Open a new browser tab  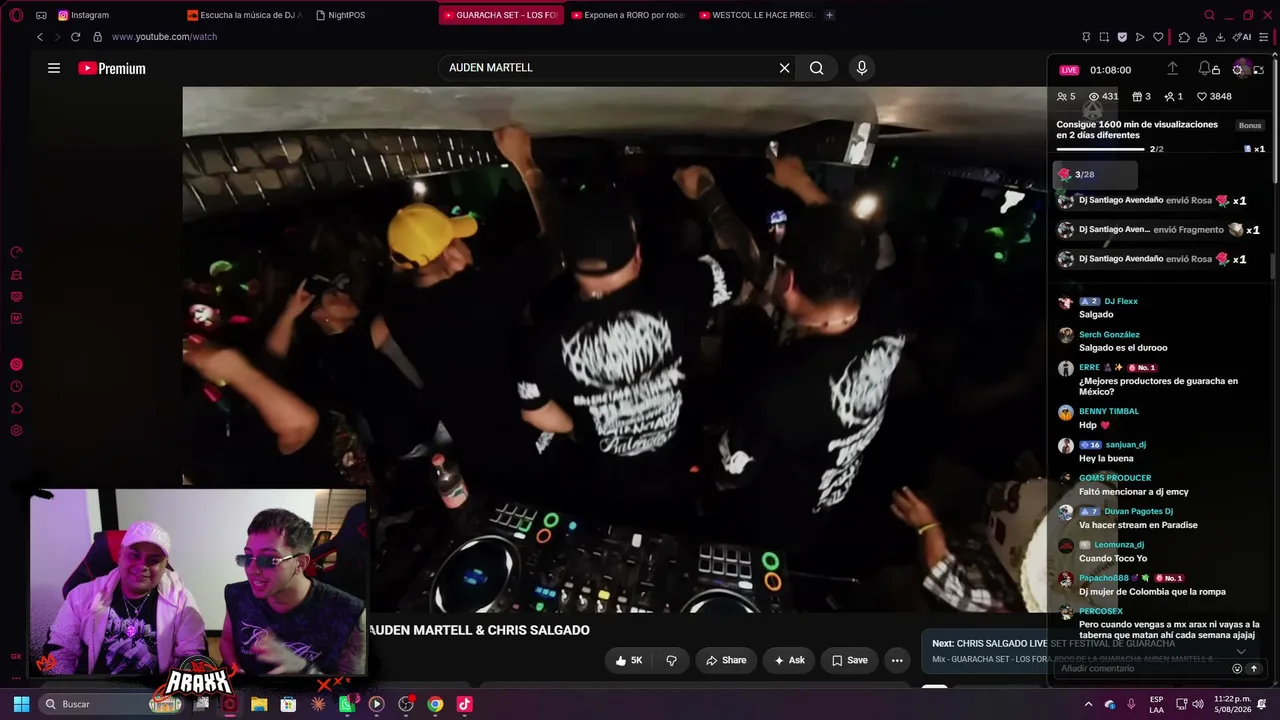(x=829, y=15)
